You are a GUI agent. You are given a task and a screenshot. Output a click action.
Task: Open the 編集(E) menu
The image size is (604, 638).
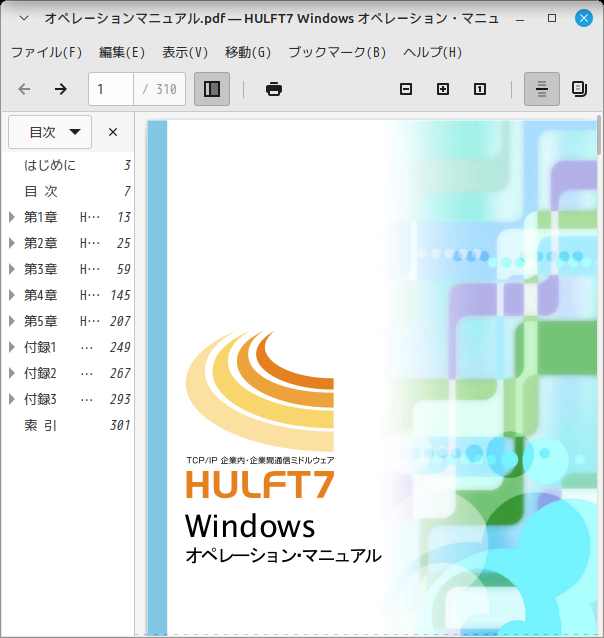pyautogui.click(x=122, y=52)
